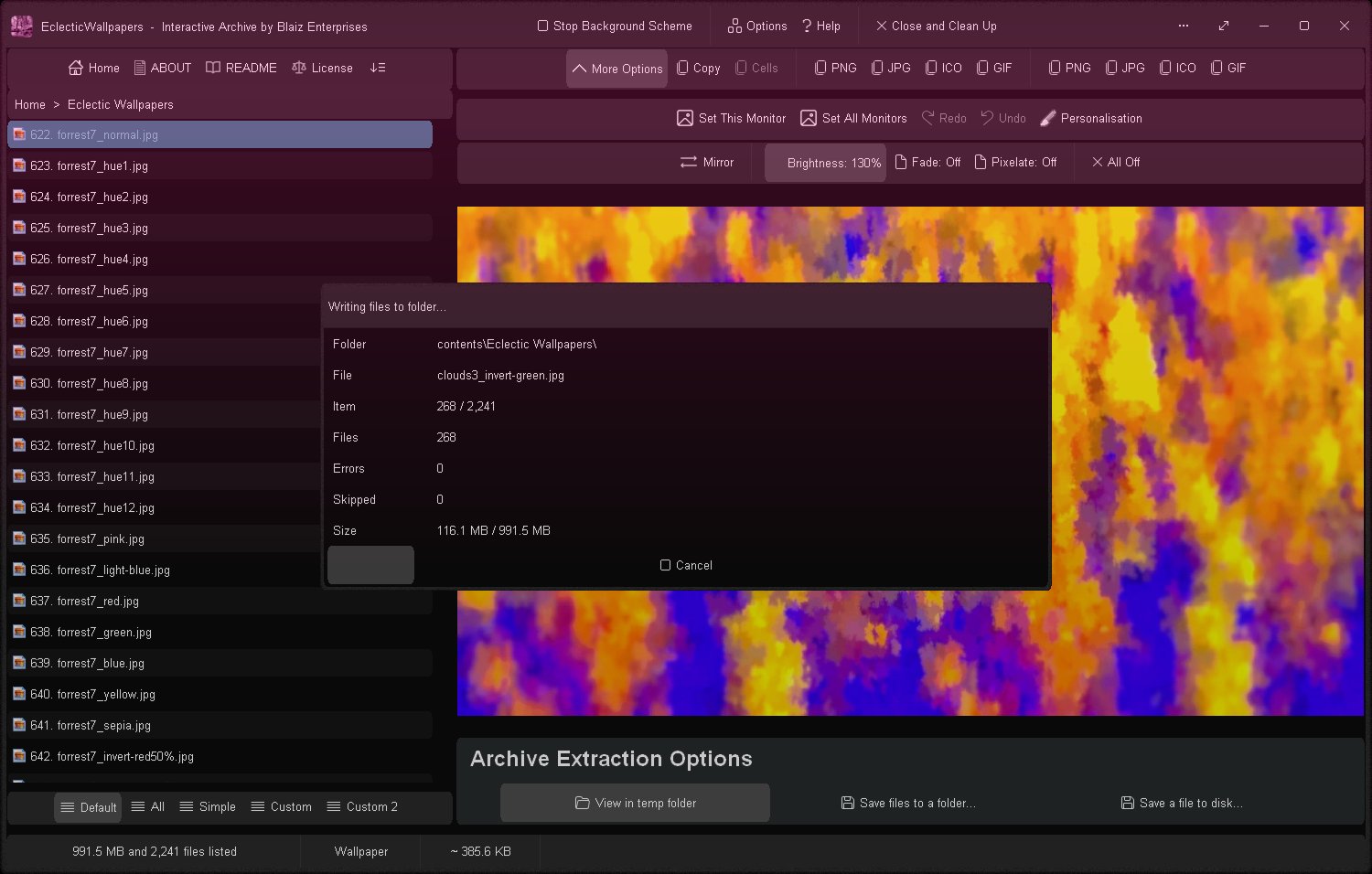This screenshot has width=1372, height=874.
Task: Select file 622. forrest7_normal.jpg
Action: tap(220, 134)
